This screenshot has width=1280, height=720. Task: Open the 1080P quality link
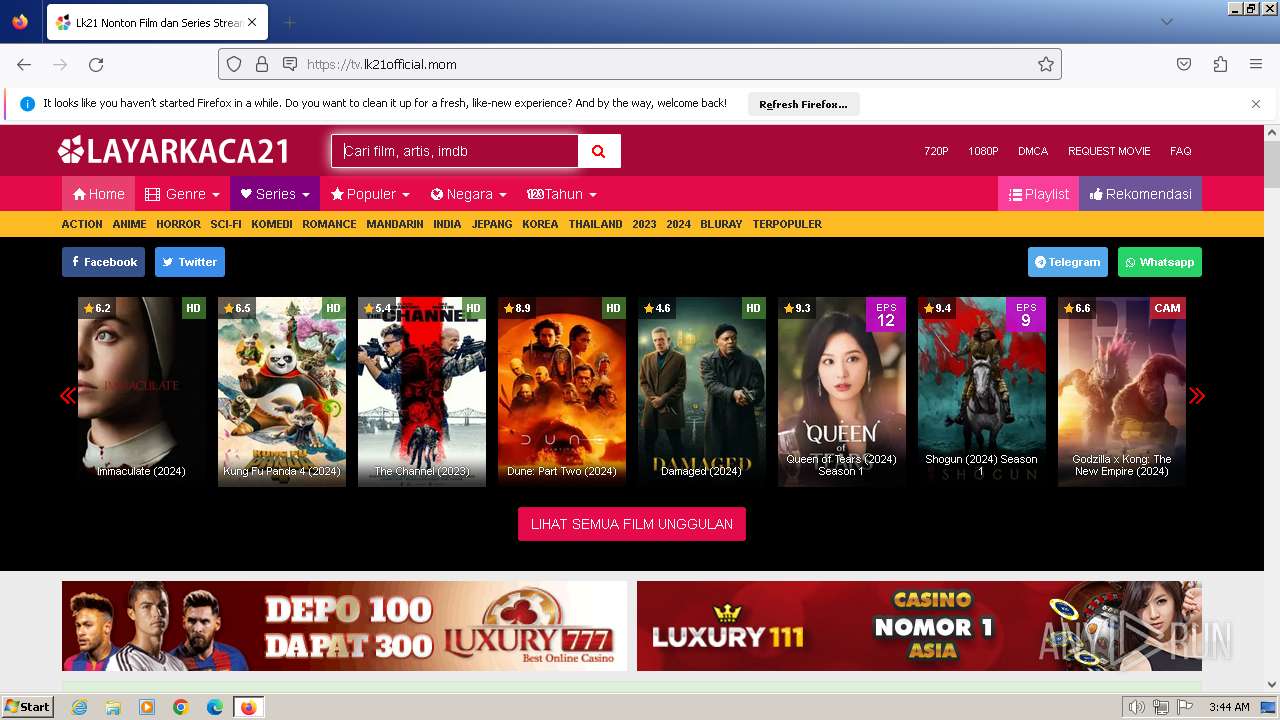[x=983, y=151]
